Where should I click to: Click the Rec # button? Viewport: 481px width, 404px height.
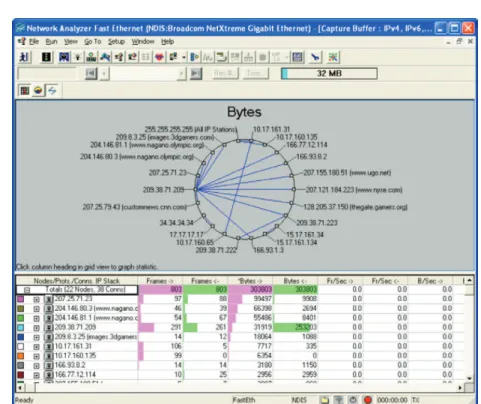226,73
